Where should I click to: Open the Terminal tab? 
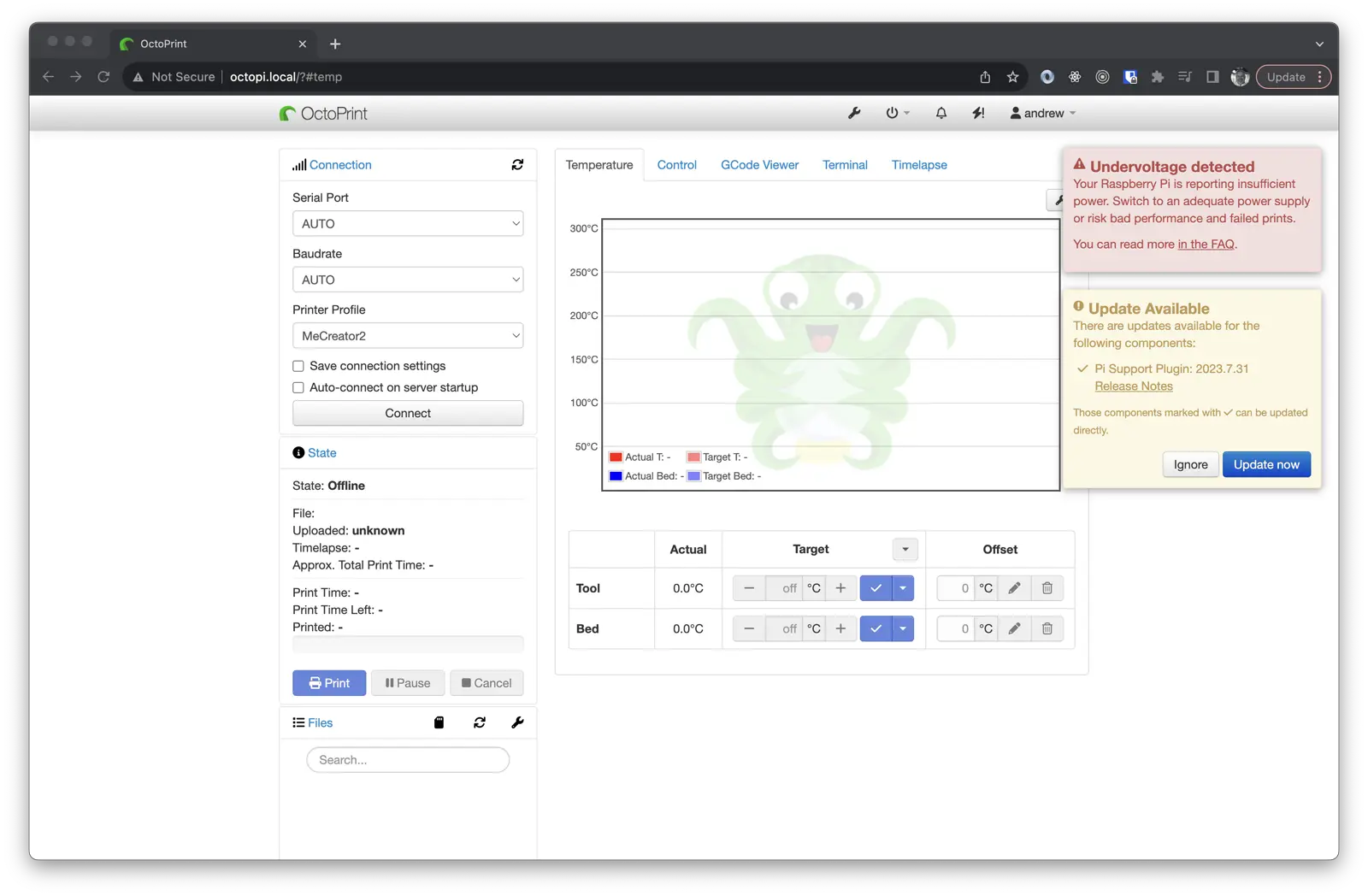coord(845,165)
